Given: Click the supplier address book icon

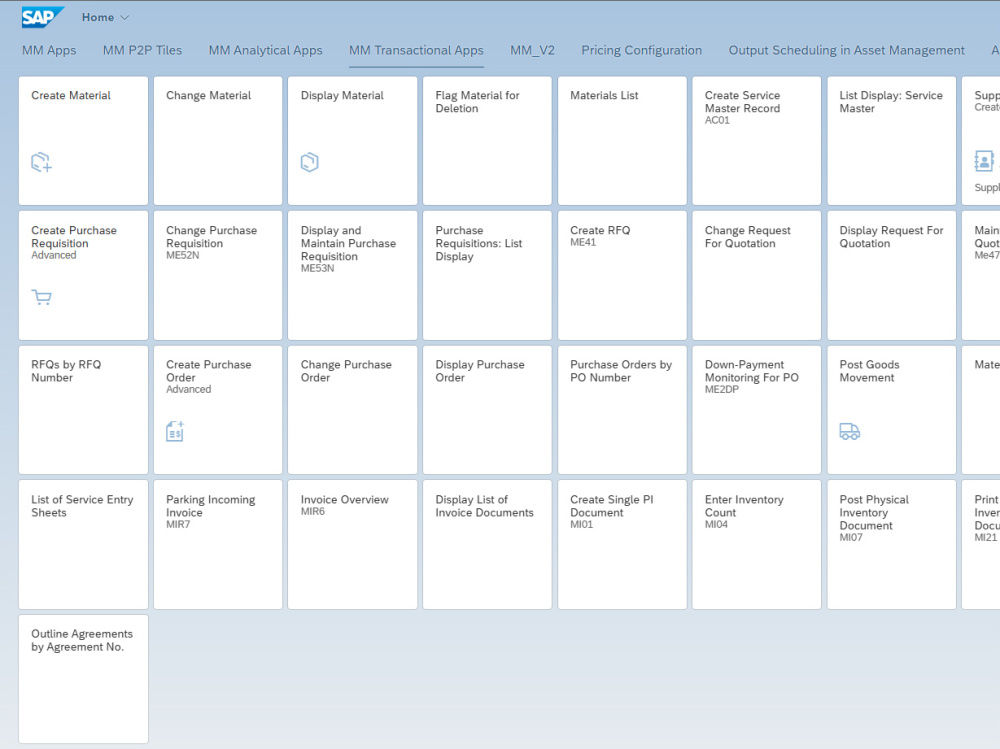Looking at the screenshot, I should (x=984, y=161).
